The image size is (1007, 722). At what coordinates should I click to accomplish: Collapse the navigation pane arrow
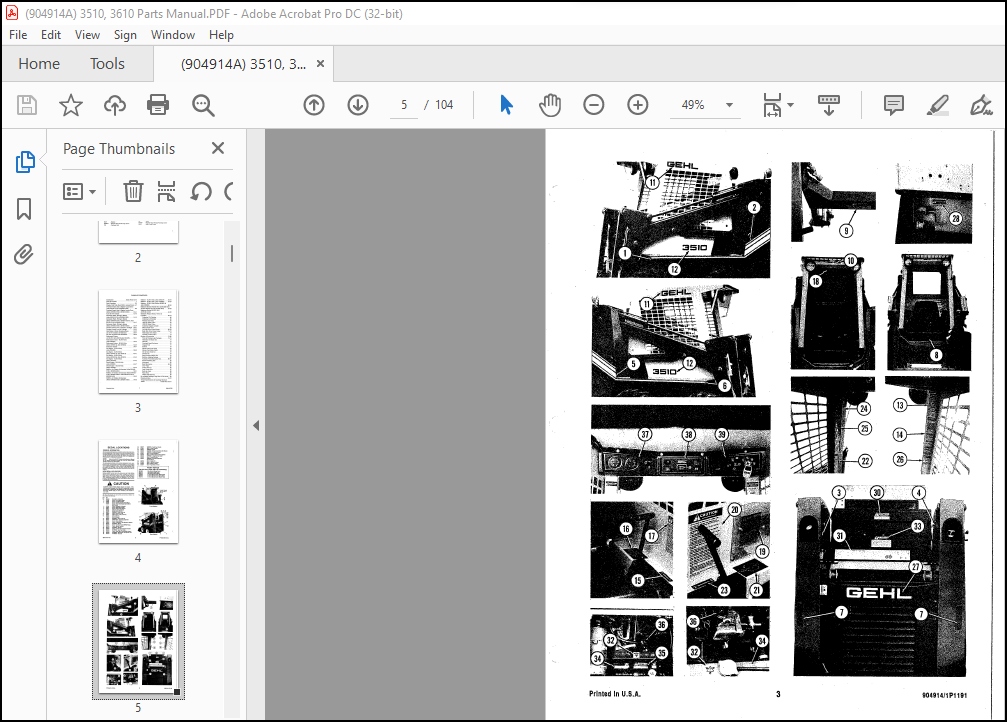click(256, 425)
